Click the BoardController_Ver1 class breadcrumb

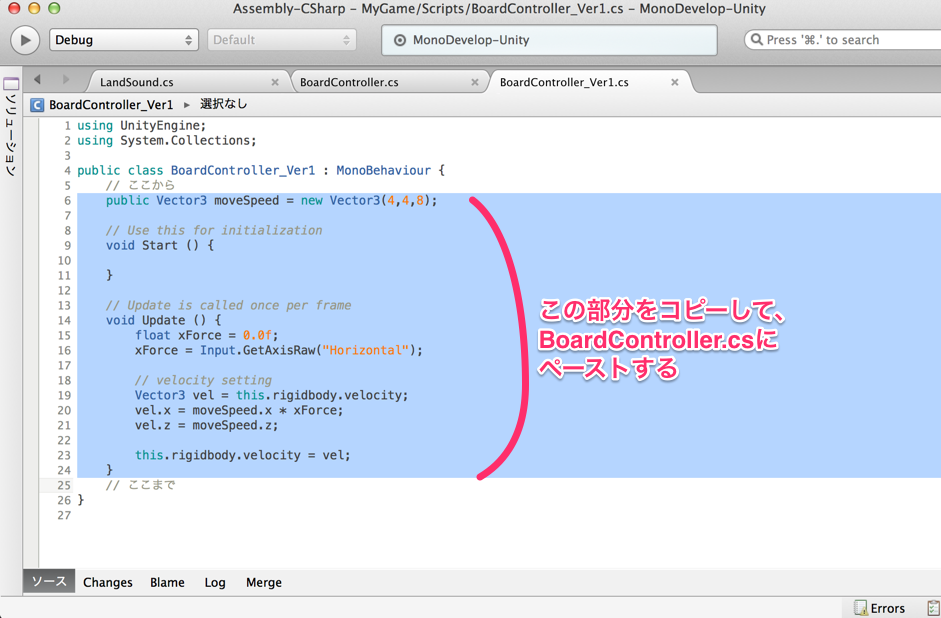pyautogui.click(x=111, y=105)
